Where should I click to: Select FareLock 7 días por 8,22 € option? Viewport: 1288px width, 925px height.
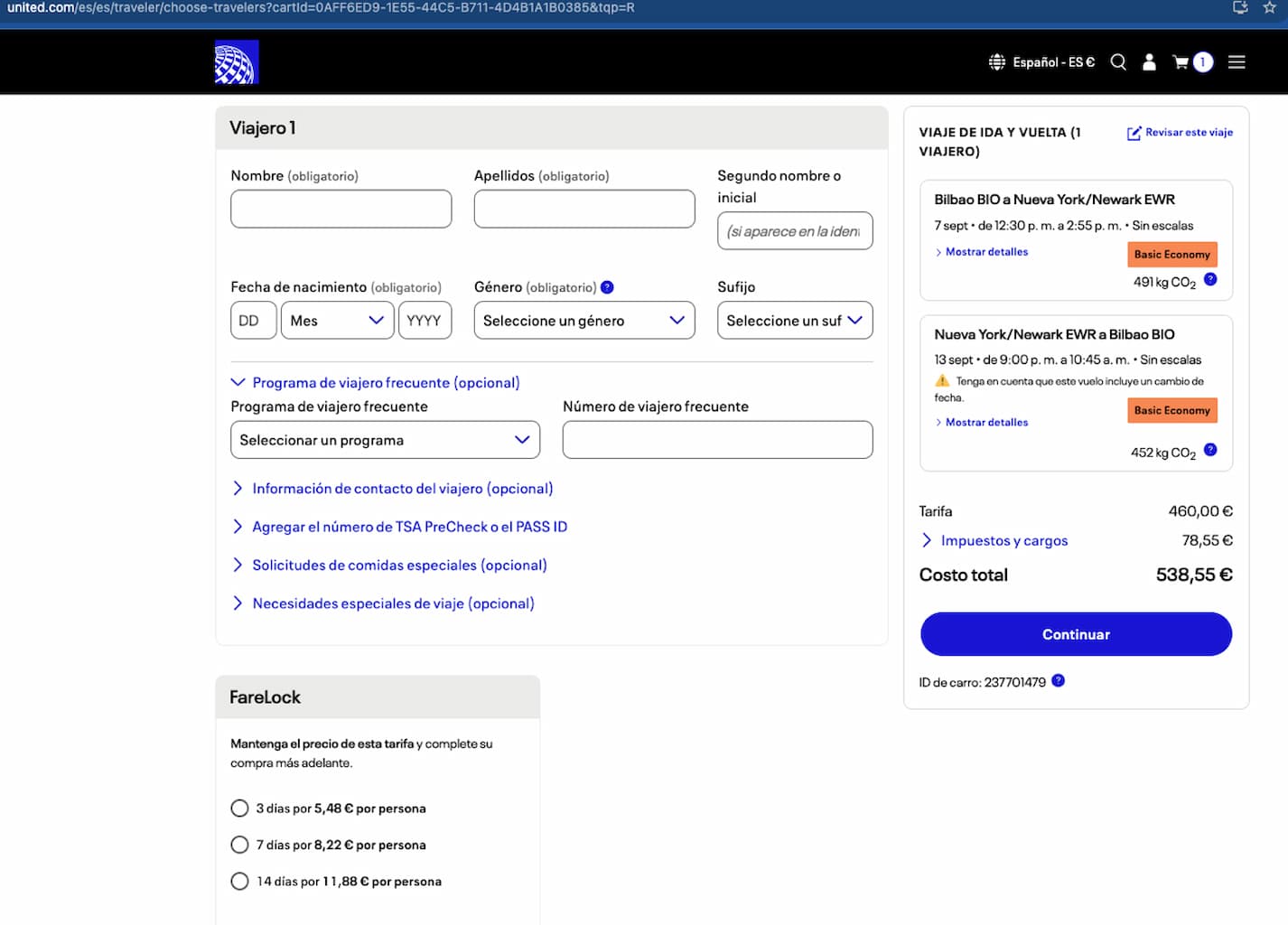239,845
